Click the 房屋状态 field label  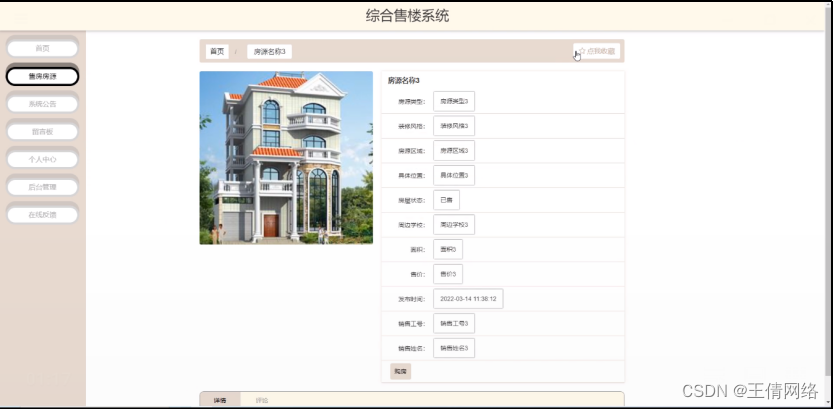click(x=412, y=201)
